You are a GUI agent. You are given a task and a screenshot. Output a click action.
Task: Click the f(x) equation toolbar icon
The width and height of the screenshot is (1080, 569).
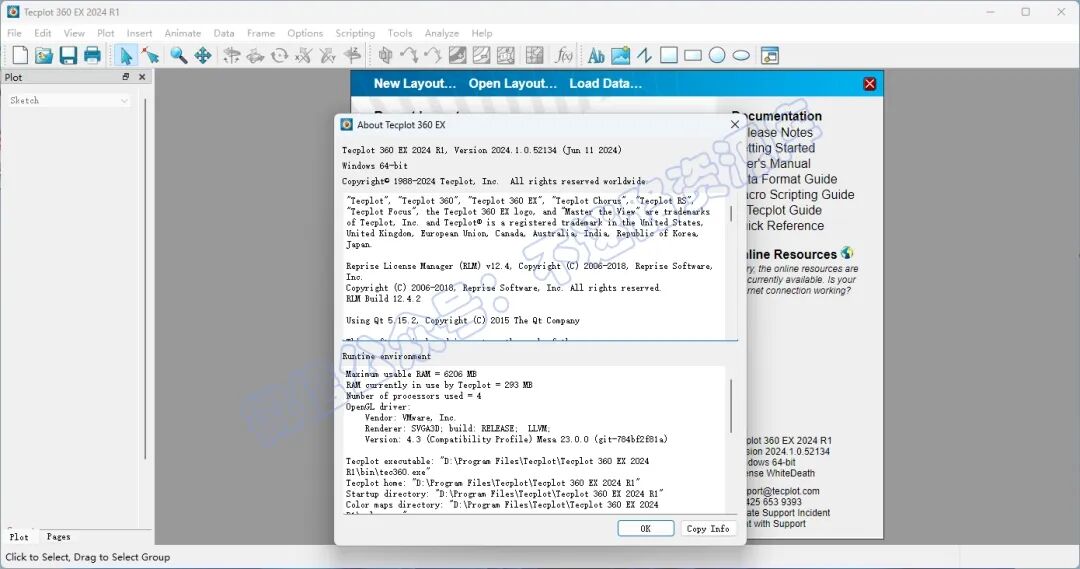click(x=563, y=55)
